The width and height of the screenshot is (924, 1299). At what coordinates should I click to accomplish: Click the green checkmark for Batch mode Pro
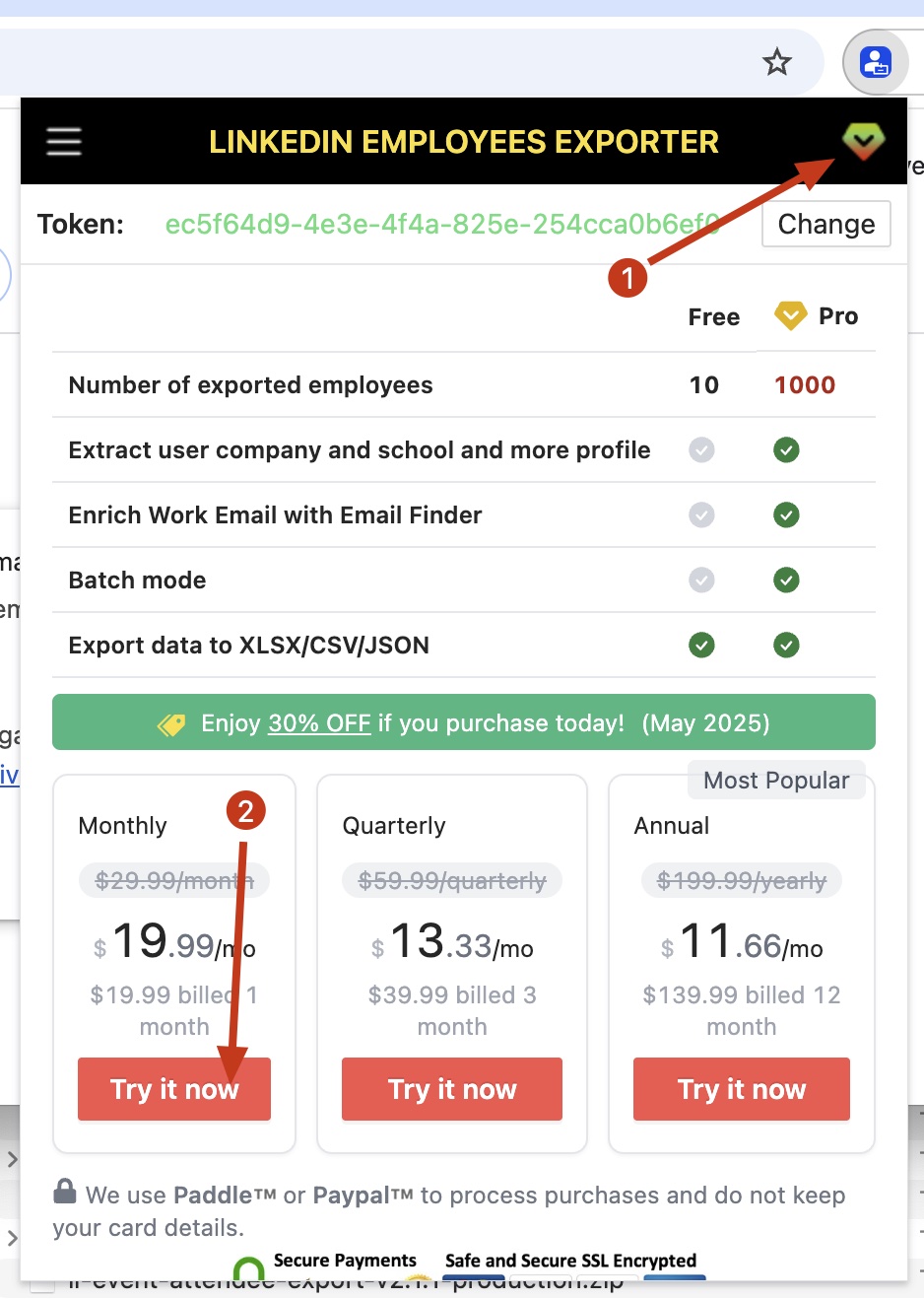(786, 580)
